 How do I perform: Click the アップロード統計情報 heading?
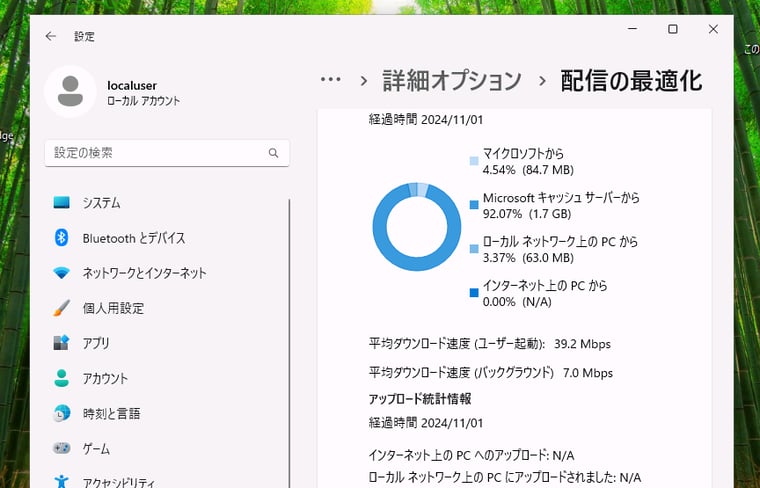420,399
